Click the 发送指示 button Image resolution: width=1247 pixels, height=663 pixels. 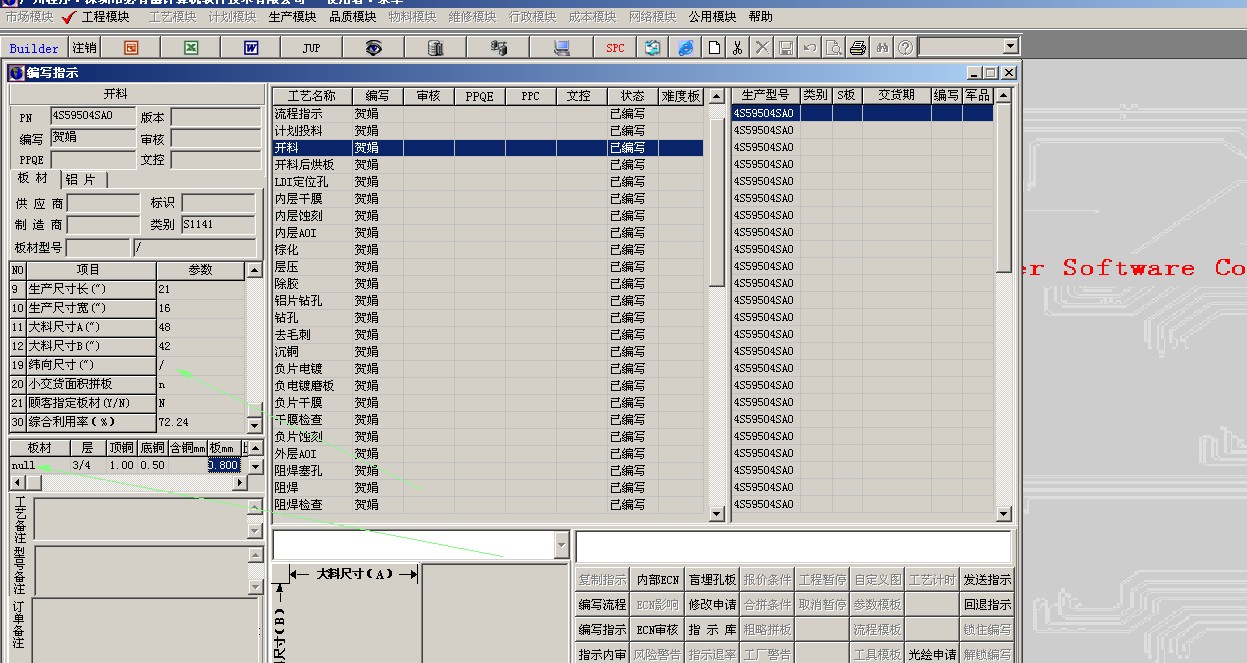click(x=987, y=580)
